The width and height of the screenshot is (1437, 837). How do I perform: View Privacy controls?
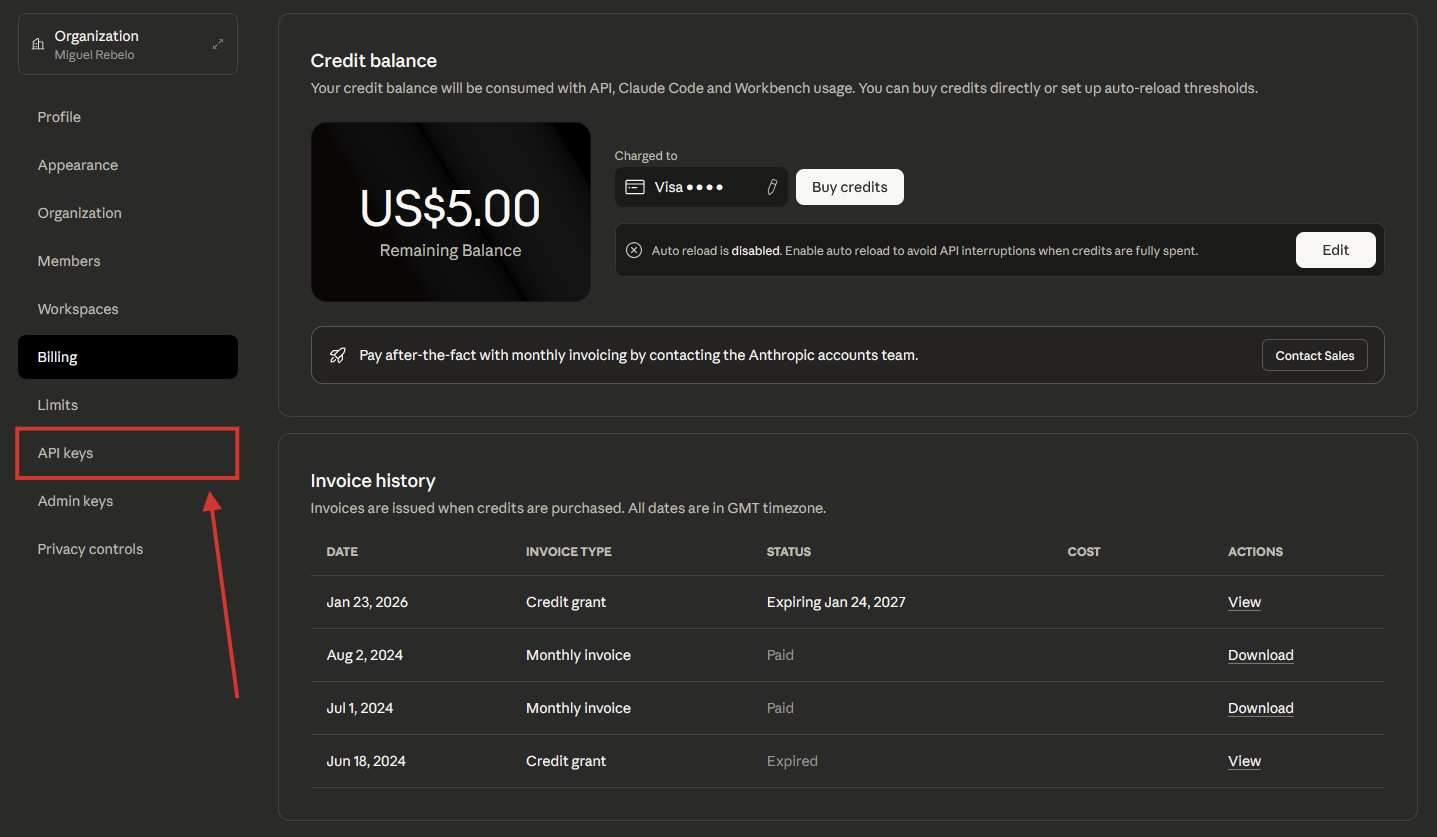90,548
